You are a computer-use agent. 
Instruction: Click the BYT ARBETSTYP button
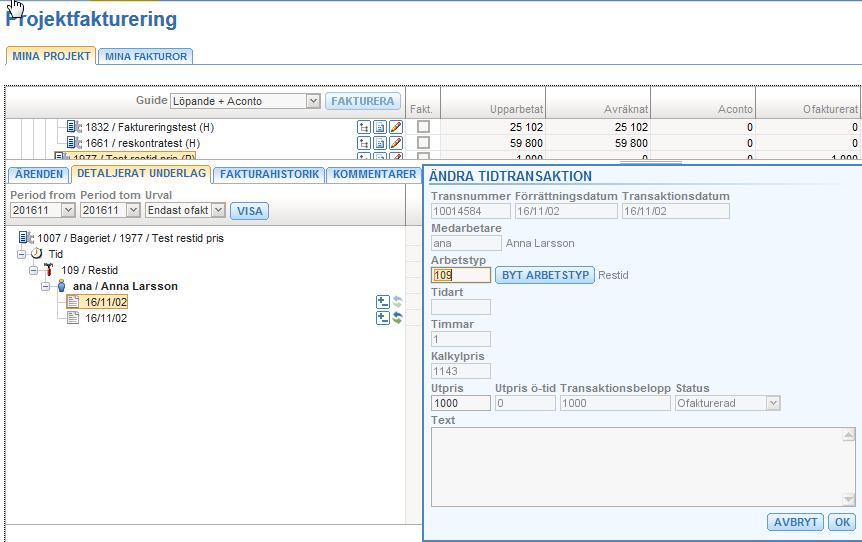click(545, 275)
